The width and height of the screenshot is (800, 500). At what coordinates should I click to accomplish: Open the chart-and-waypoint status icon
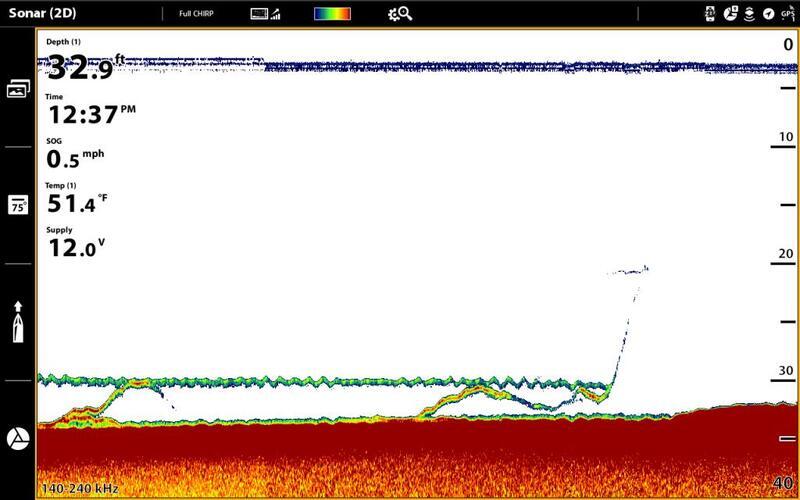pos(730,14)
